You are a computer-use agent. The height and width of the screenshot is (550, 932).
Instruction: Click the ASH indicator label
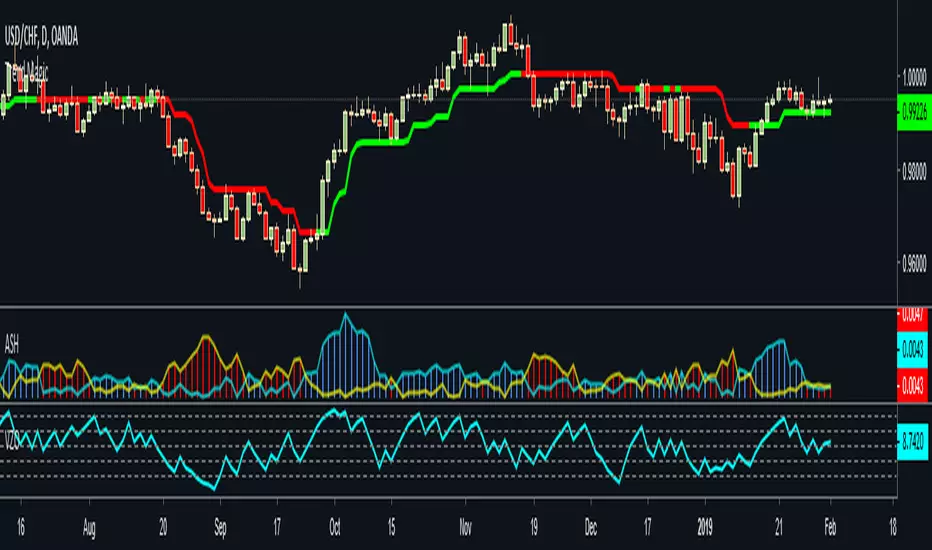(11, 344)
